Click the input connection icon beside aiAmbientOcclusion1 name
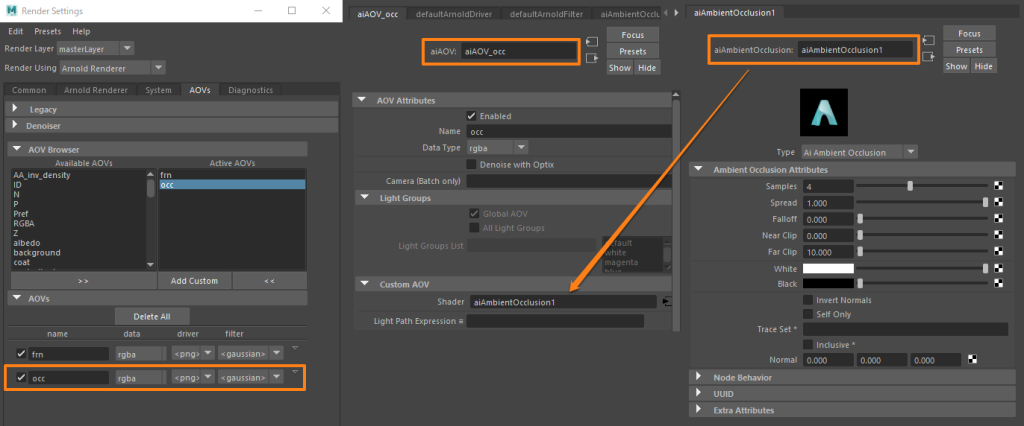 [x=928, y=41]
